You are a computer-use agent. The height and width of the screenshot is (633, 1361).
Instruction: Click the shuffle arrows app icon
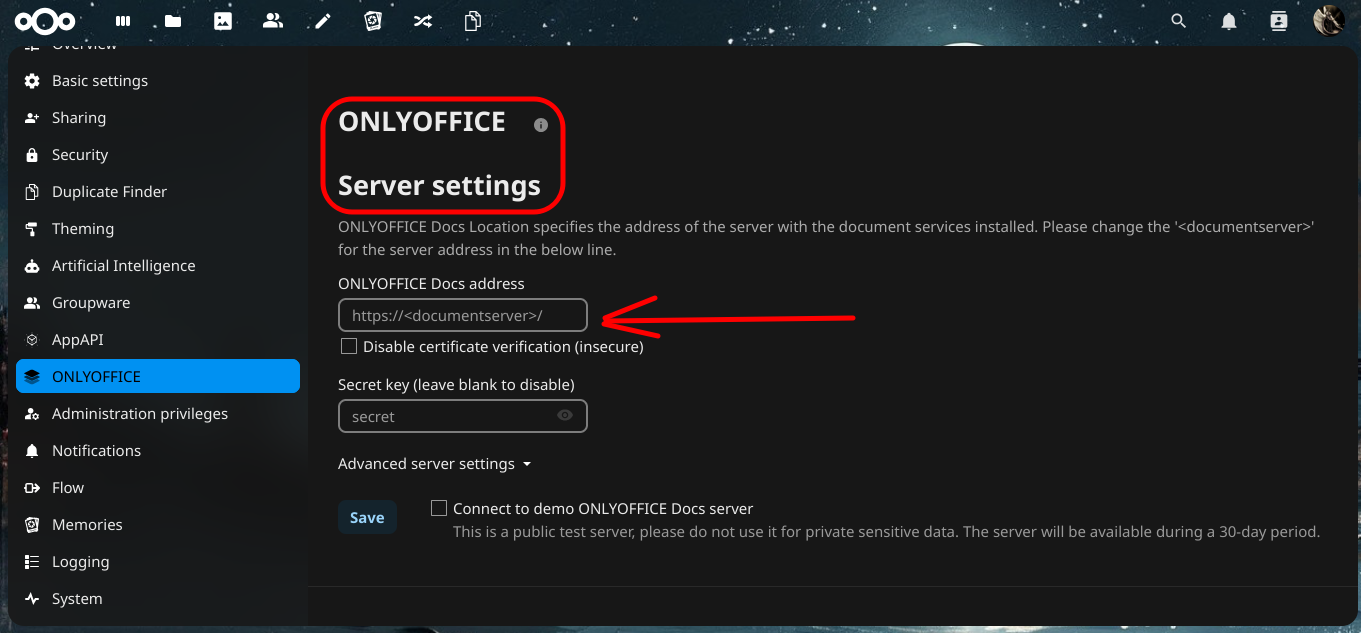point(423,21)
